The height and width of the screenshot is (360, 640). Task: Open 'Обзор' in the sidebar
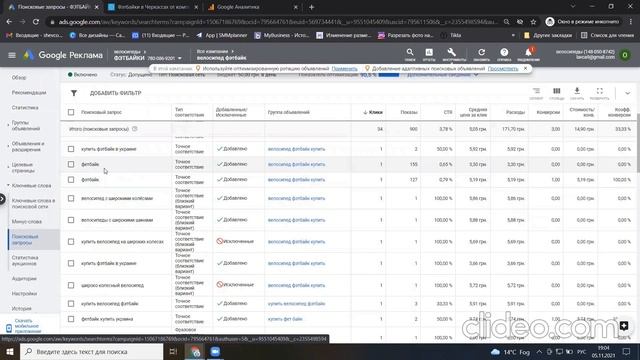(x=19, y=77)
